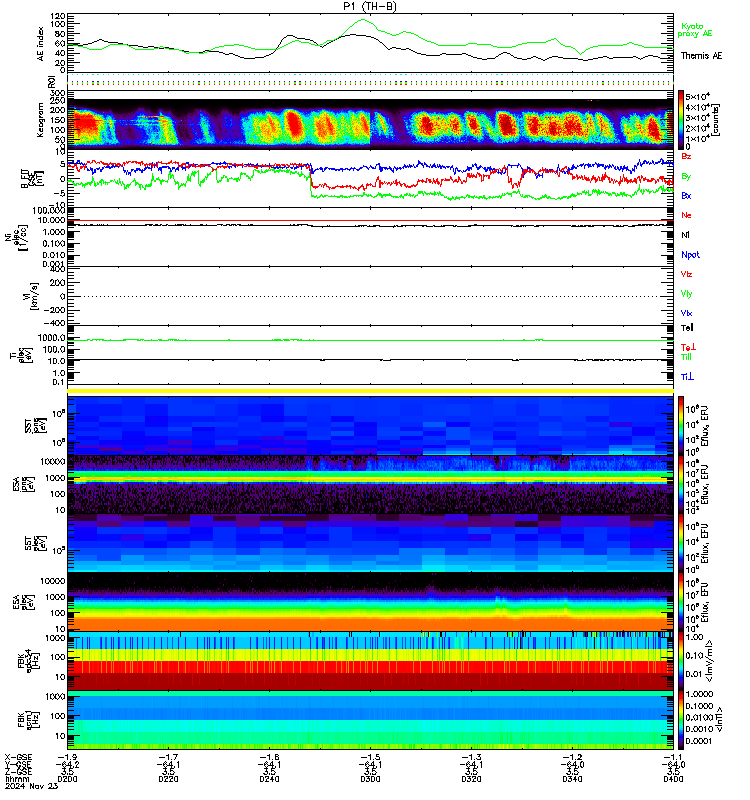Viewport: 750px width, 800px height.
Task: Click inside the ion velocity Vi panel
Action: pyautogui.click(x=370, y=296)
